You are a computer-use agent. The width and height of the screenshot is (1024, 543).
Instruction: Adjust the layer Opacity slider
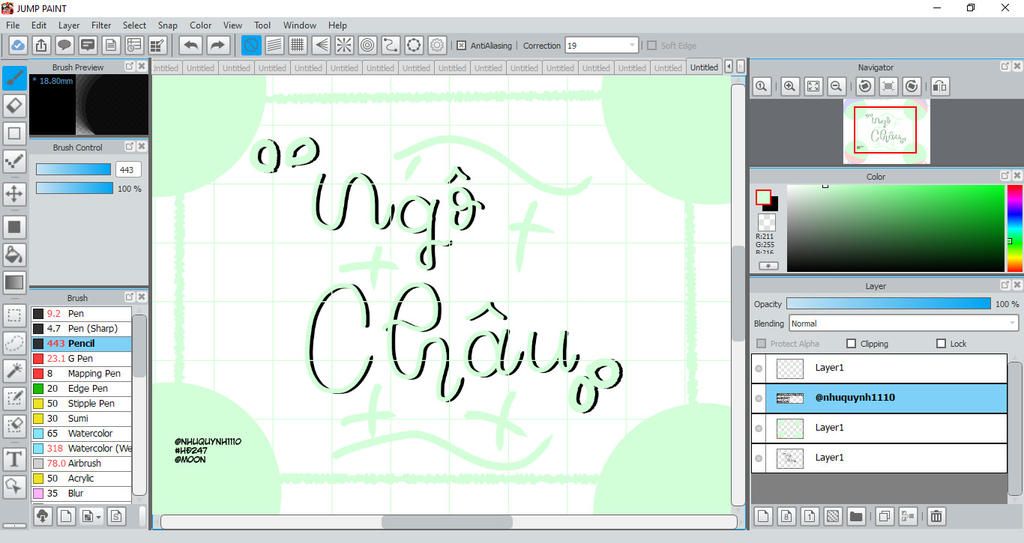[x=888, y=304]
